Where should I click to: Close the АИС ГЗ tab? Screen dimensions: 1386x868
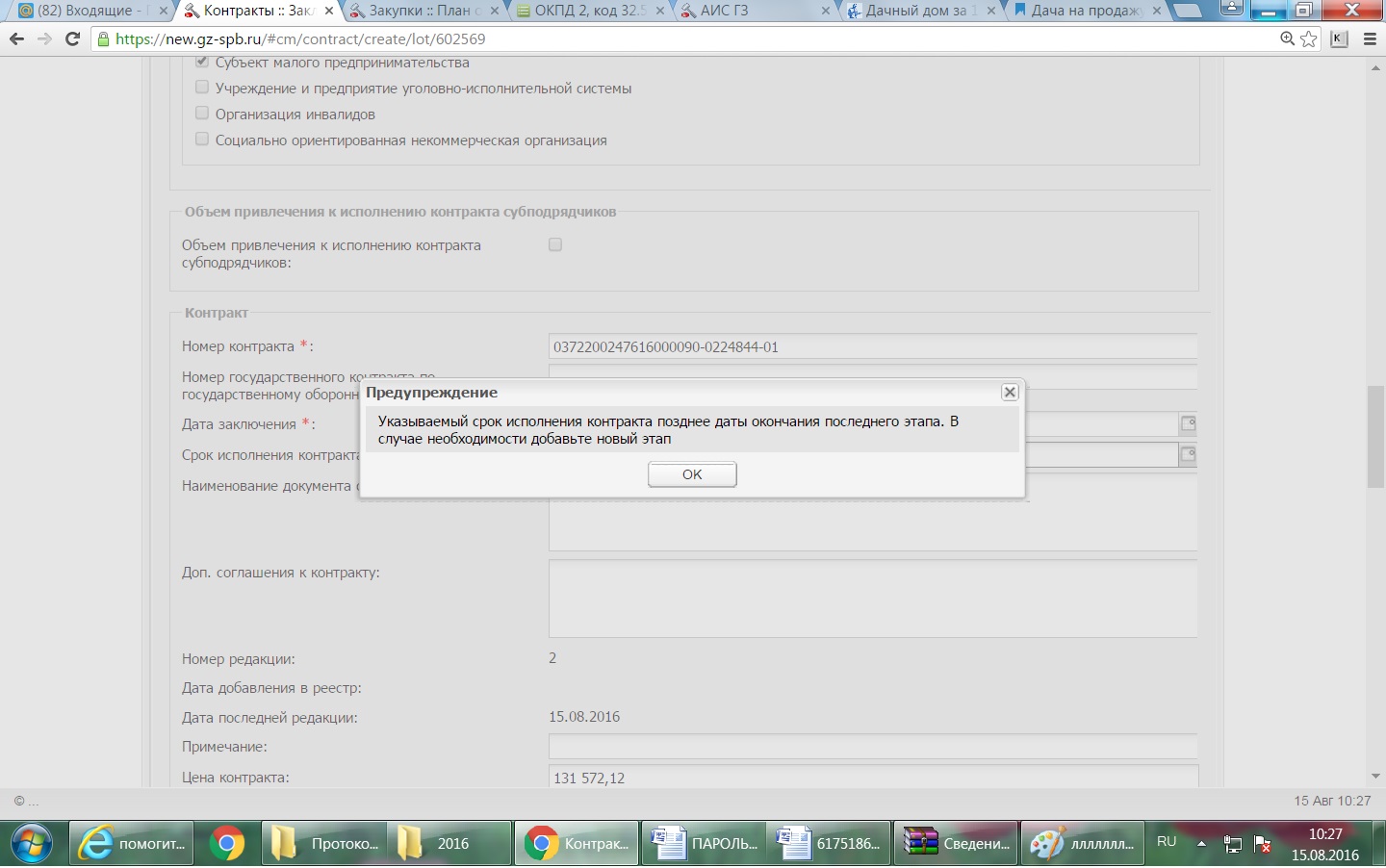pyautogui.click(x=825, y=11)
